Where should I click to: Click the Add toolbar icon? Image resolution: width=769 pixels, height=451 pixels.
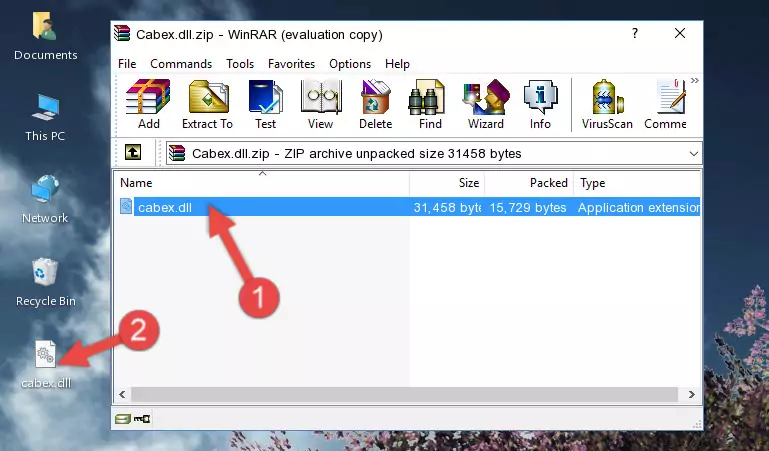(148, 104)
